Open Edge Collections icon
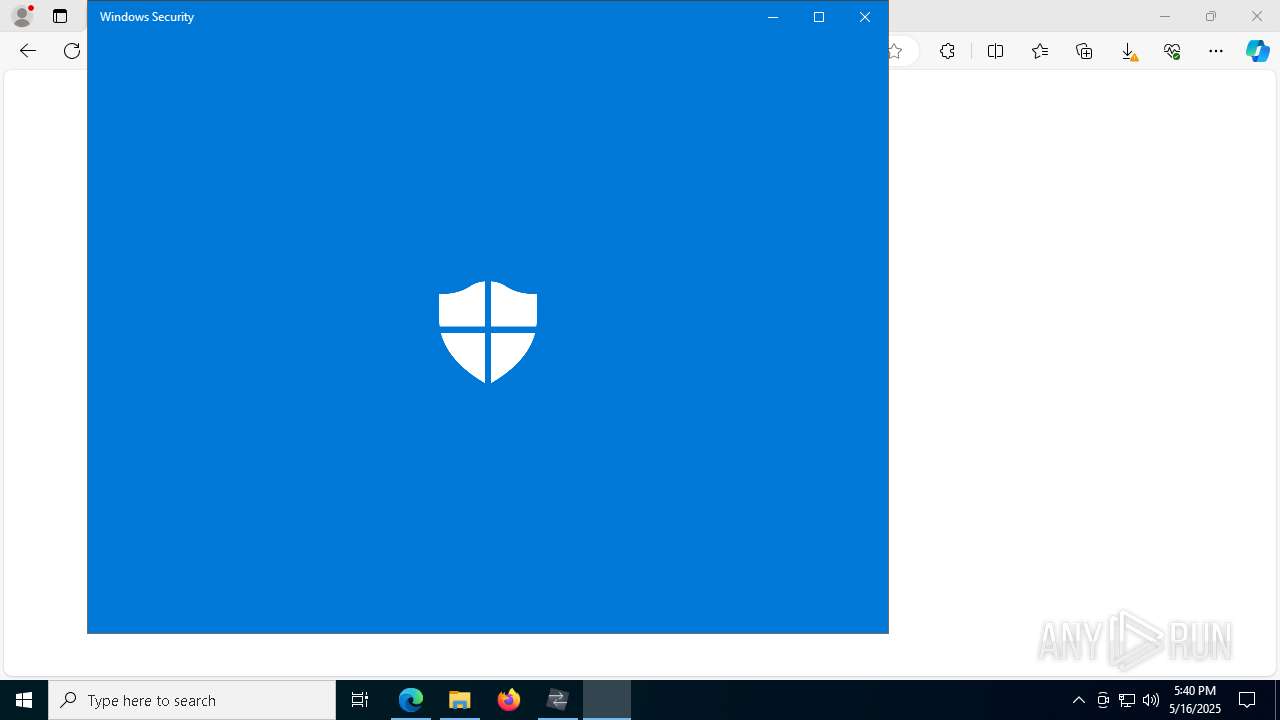Screen dimensions: 1280x720 [1084, 51]
